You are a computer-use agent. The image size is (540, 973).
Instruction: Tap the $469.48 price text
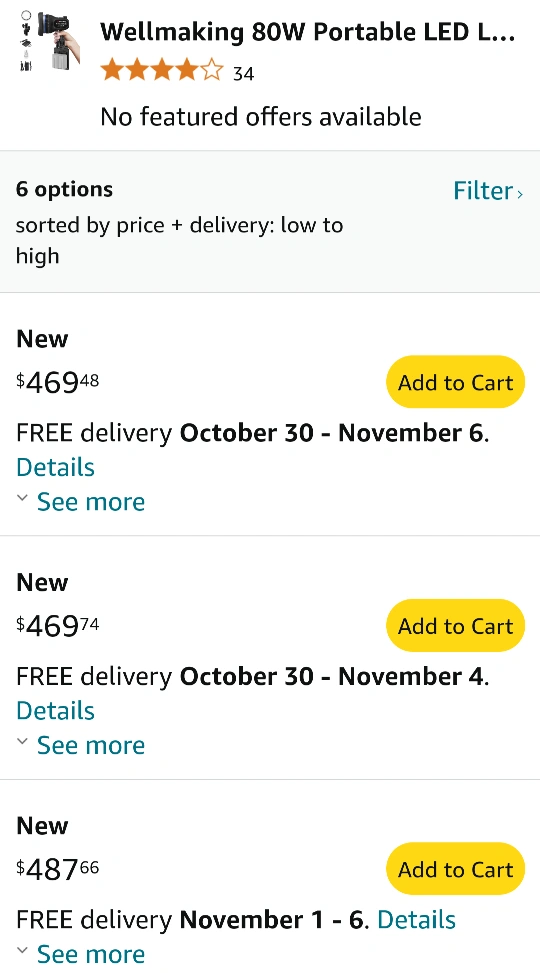[58, 382]
